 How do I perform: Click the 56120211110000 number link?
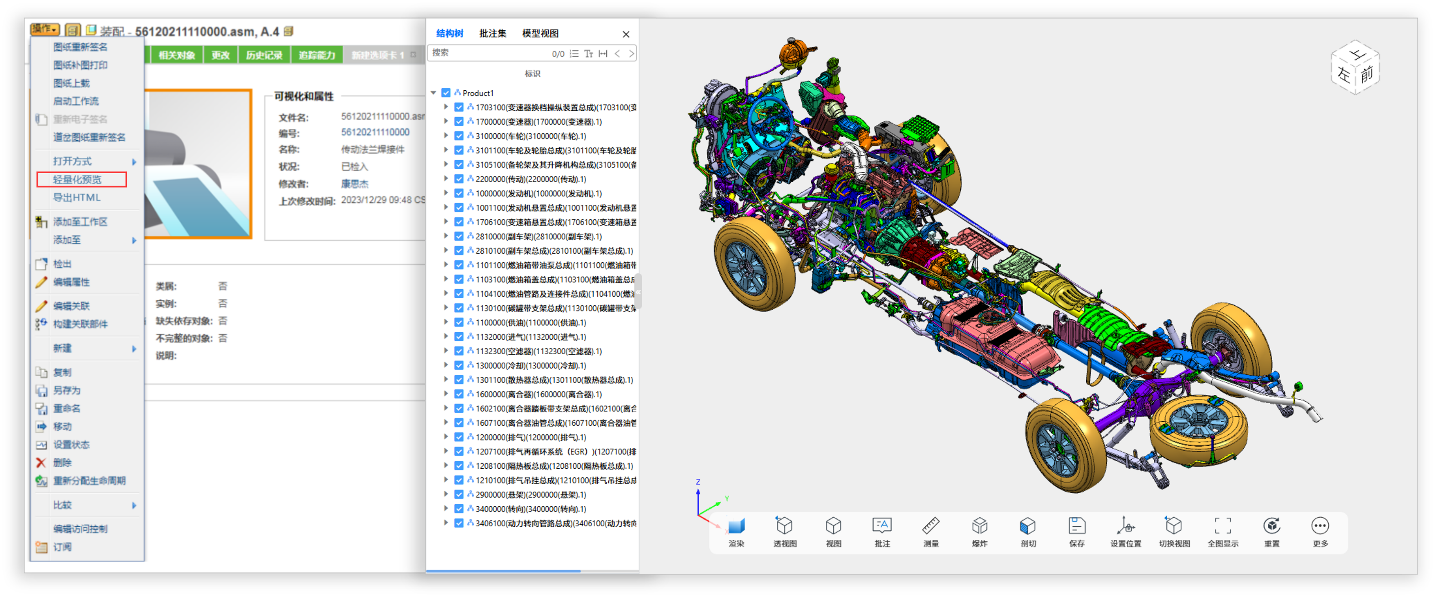click(375, 132)
